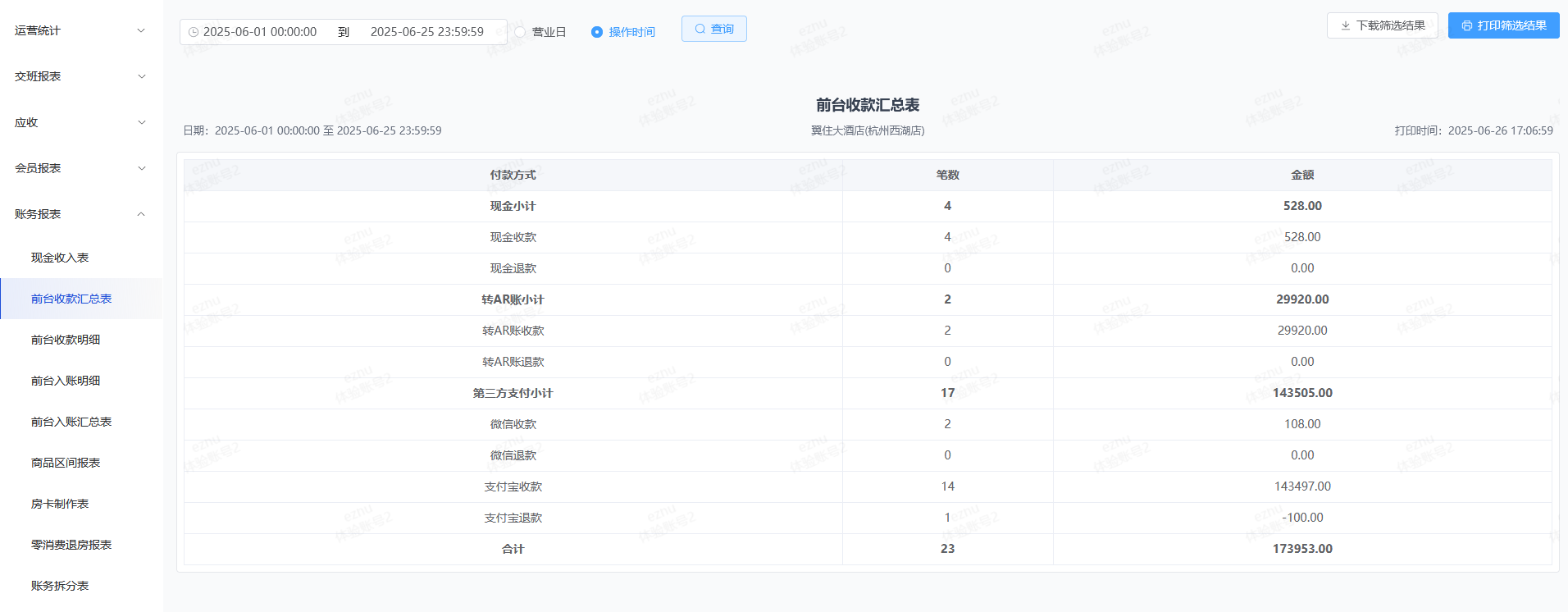Image resolution: width=1568 pixels, height=612 pixels.
Task: Open the 零消费退房报表 report
Action: [80, 545]
